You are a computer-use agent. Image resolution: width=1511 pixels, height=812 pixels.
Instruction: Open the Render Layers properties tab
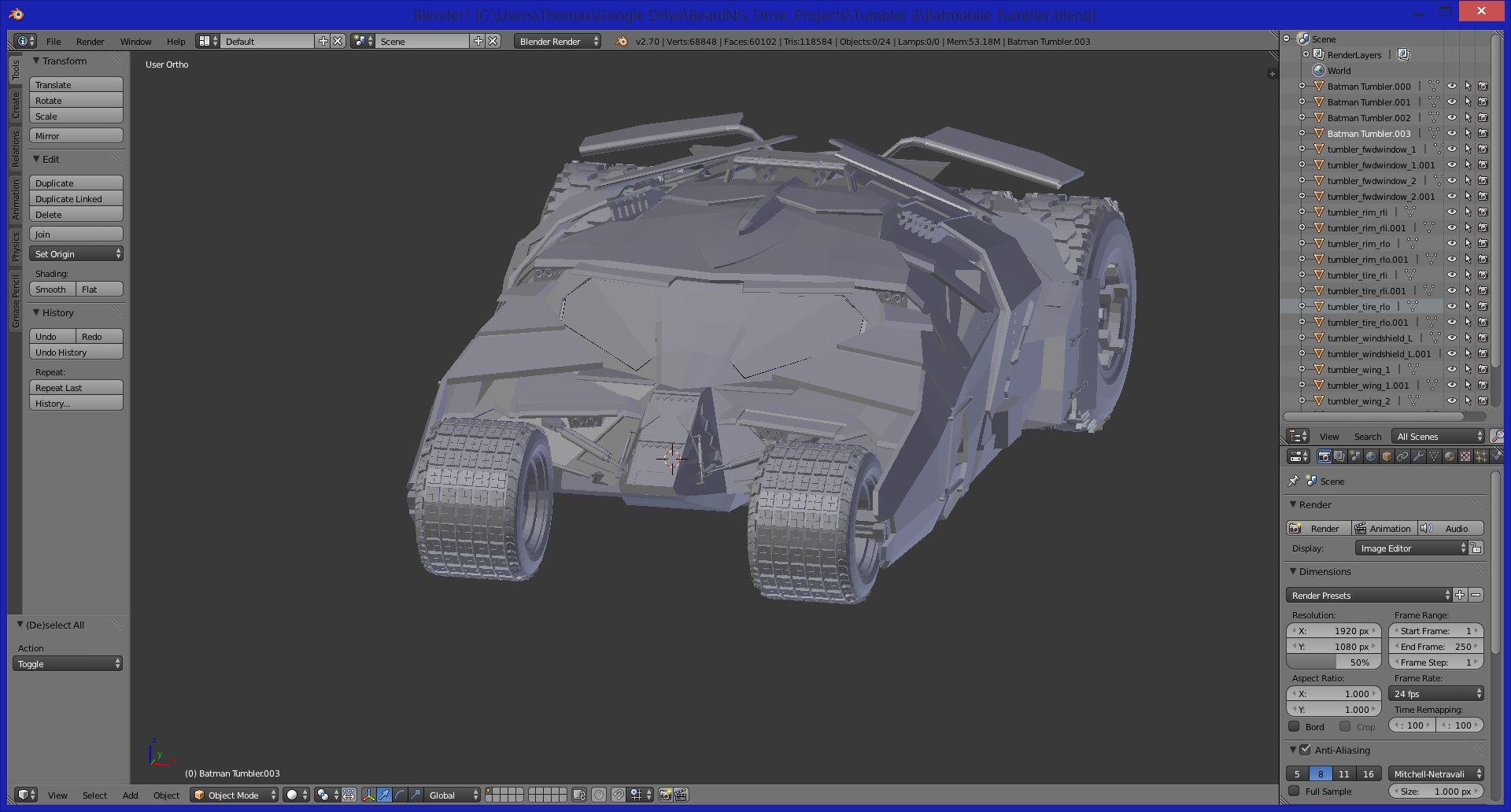pyautogui.click(x=1339, y=456)
